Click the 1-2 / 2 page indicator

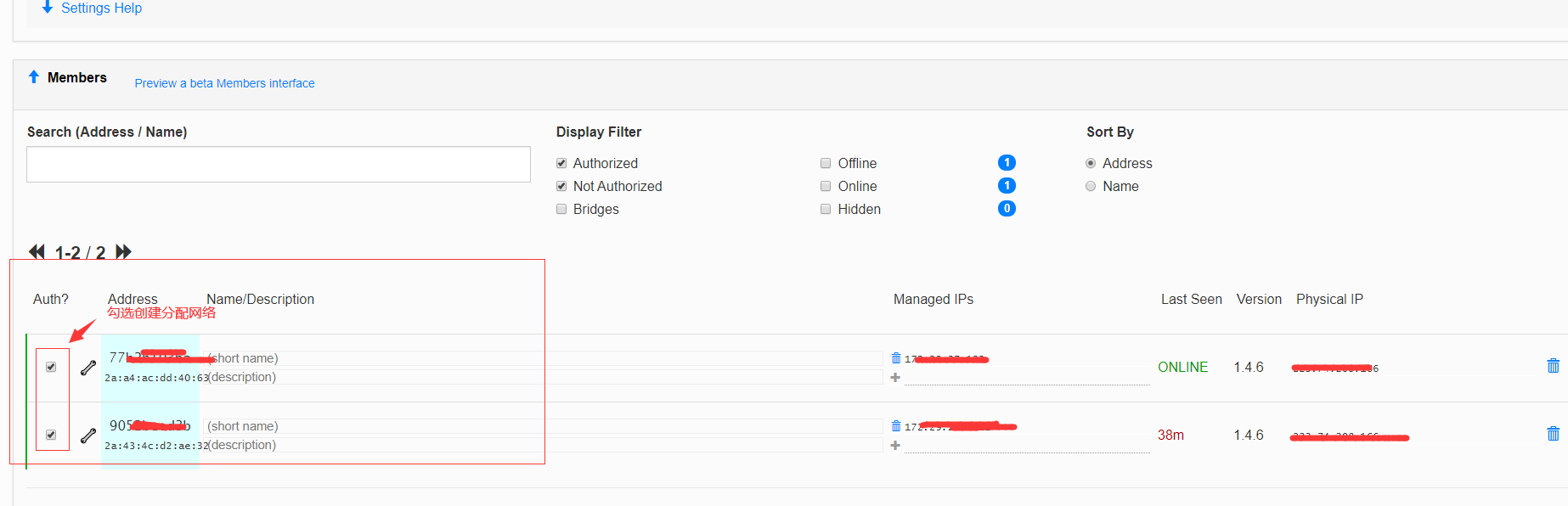click(80, 253)
